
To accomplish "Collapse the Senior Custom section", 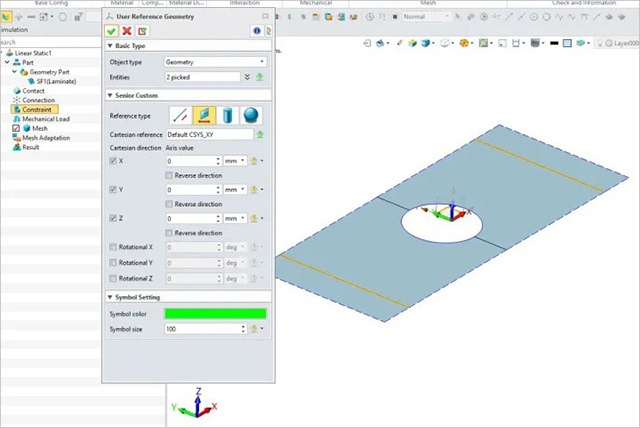I will coord(110,95).
